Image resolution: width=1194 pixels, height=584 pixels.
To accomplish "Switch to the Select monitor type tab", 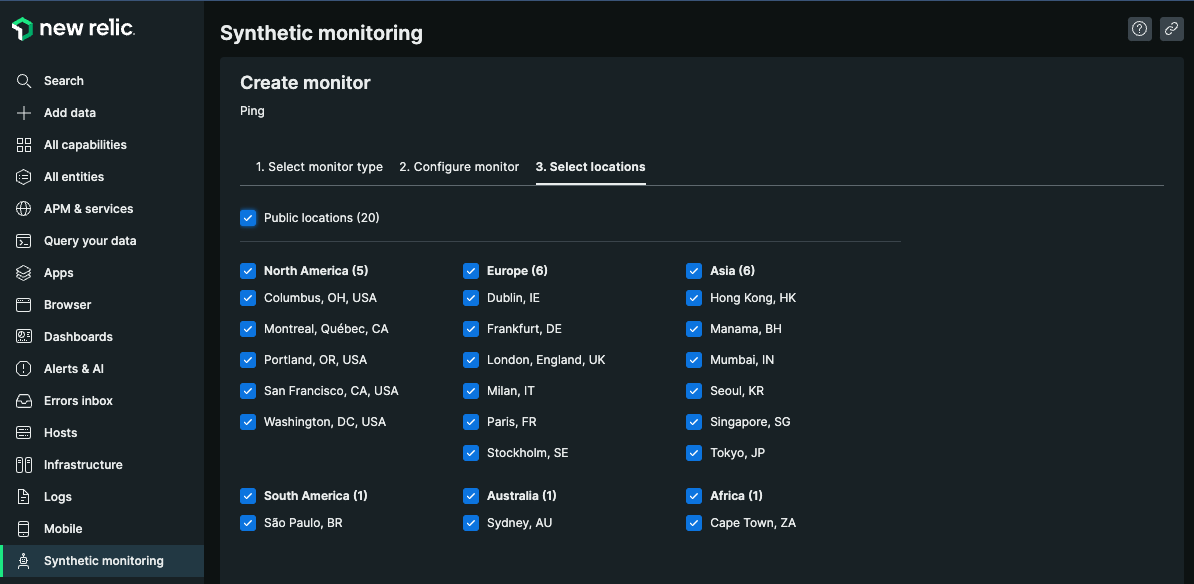I will pos(319,167).
